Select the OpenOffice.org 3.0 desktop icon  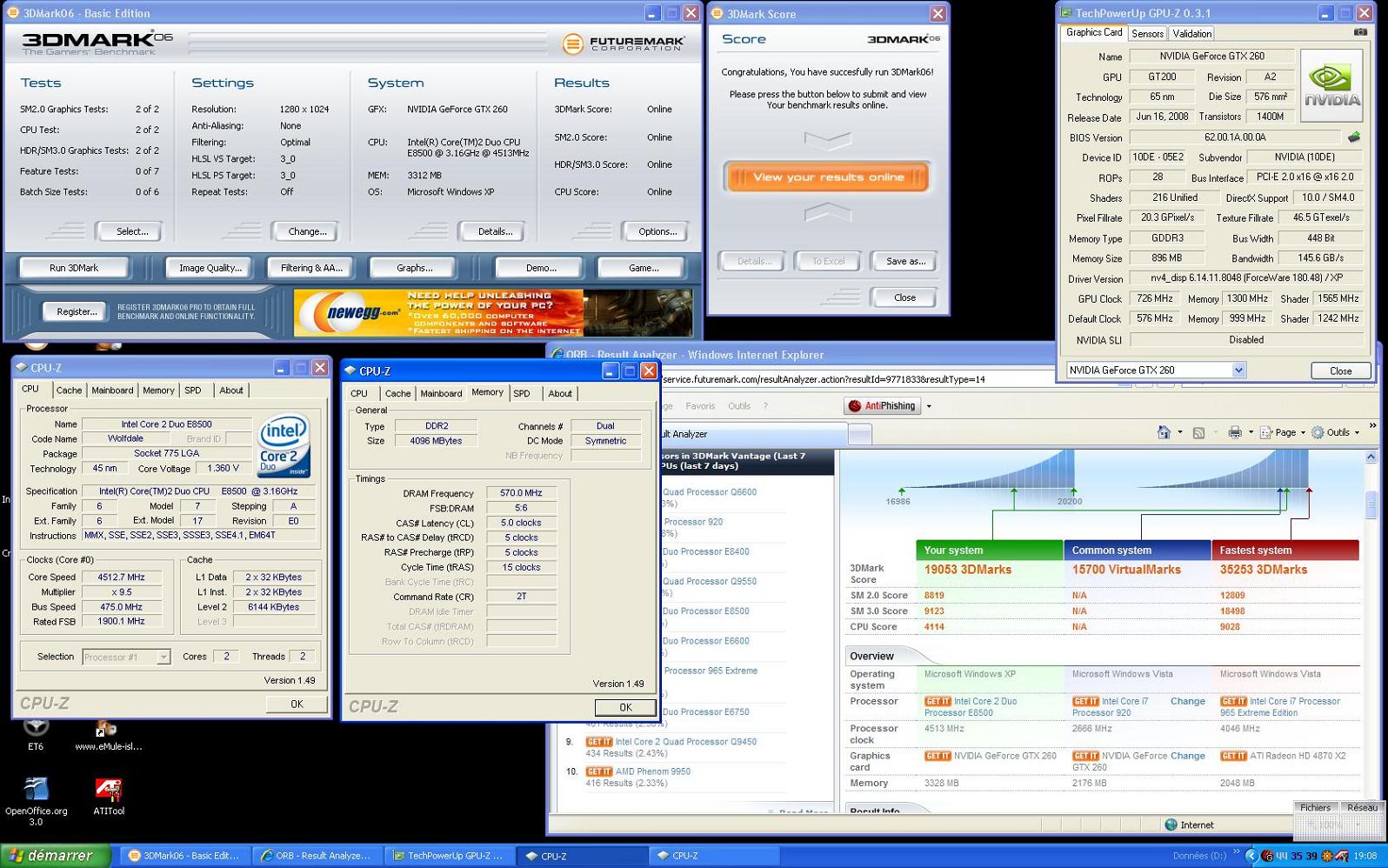point(36,801)
